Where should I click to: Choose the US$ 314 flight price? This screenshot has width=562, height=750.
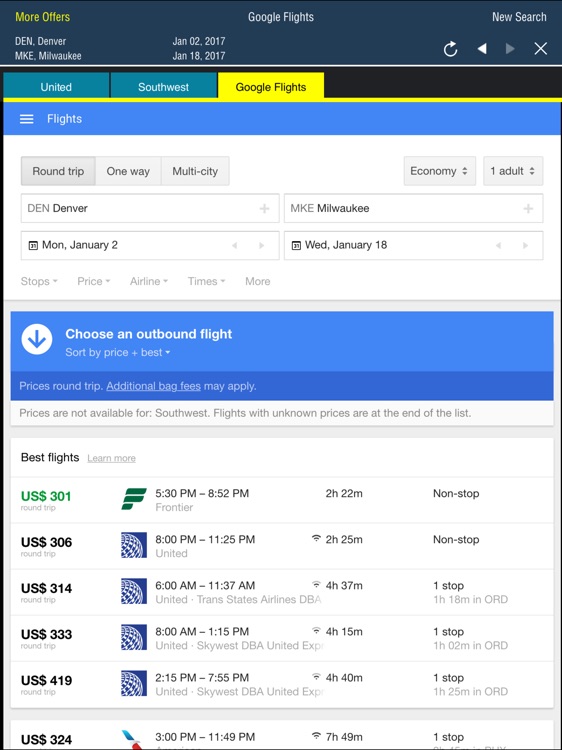click(46, 588)
